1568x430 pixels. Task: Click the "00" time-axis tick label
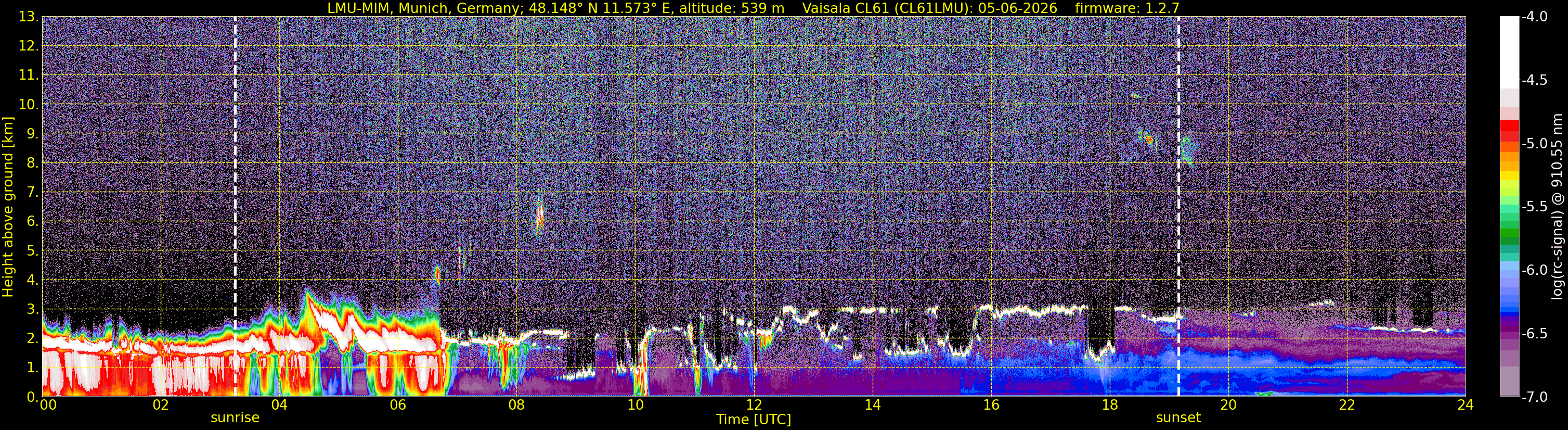(x=47, y=405)
